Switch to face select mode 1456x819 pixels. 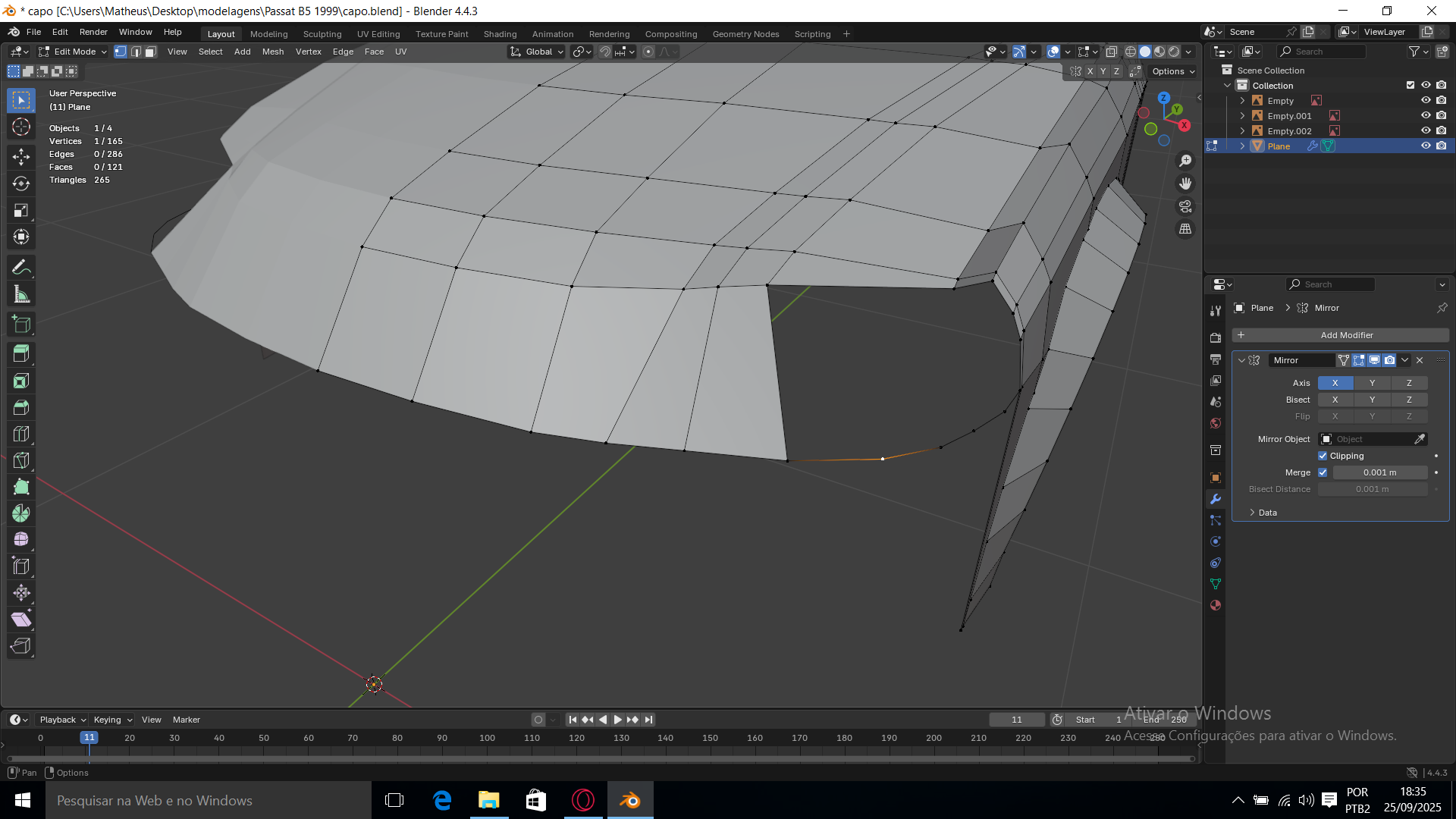point(151,52)
